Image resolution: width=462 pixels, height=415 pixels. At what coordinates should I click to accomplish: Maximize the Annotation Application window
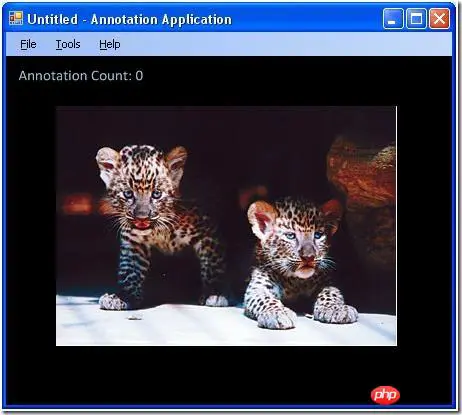tap(416, 19)
